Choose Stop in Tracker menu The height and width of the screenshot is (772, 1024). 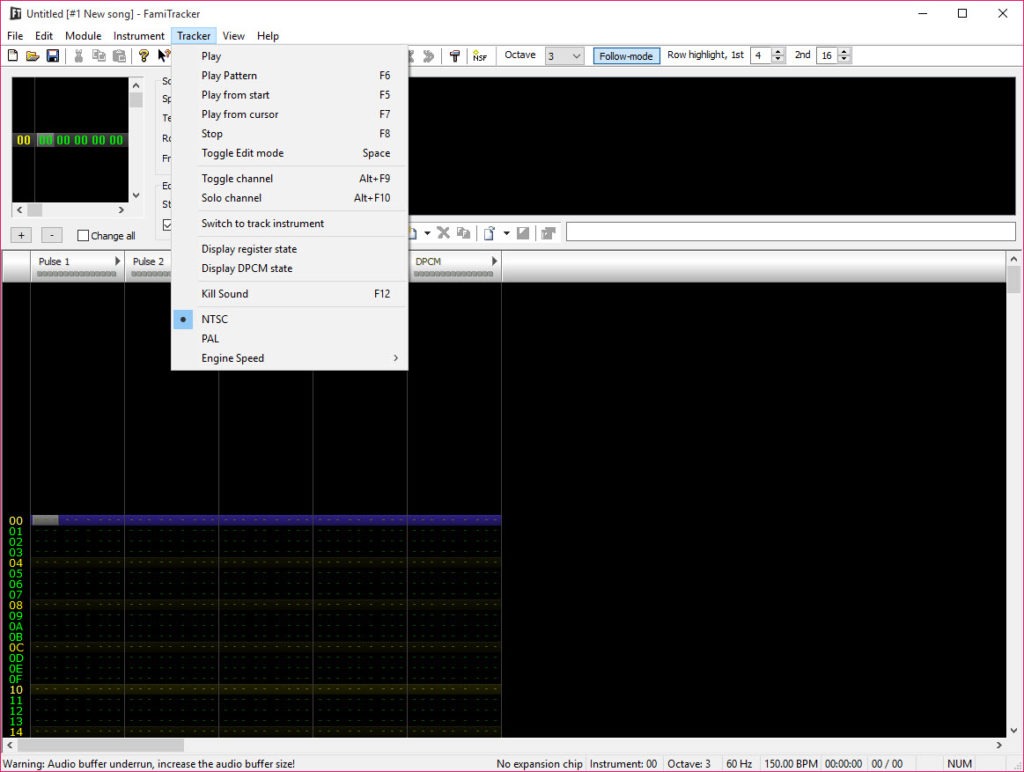click(289, 133)
